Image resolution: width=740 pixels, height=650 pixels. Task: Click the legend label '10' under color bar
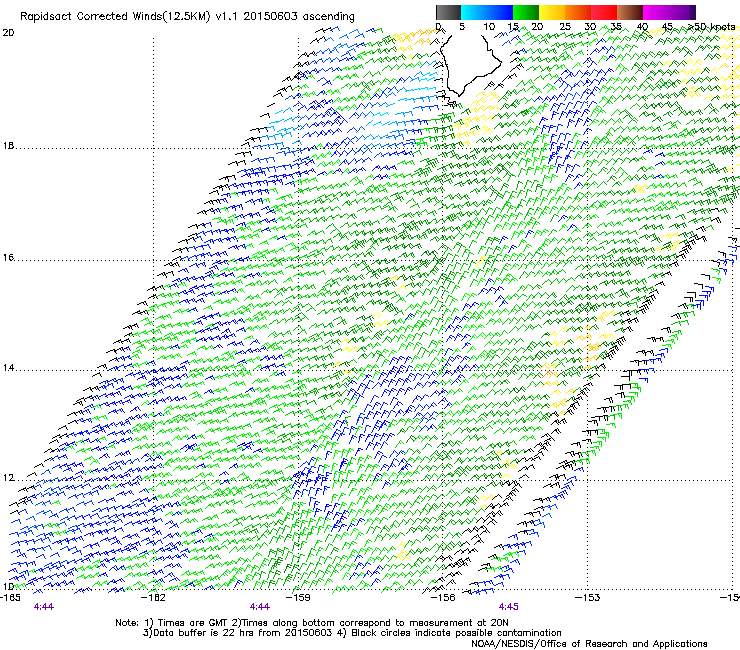click(x=489, y=27)
